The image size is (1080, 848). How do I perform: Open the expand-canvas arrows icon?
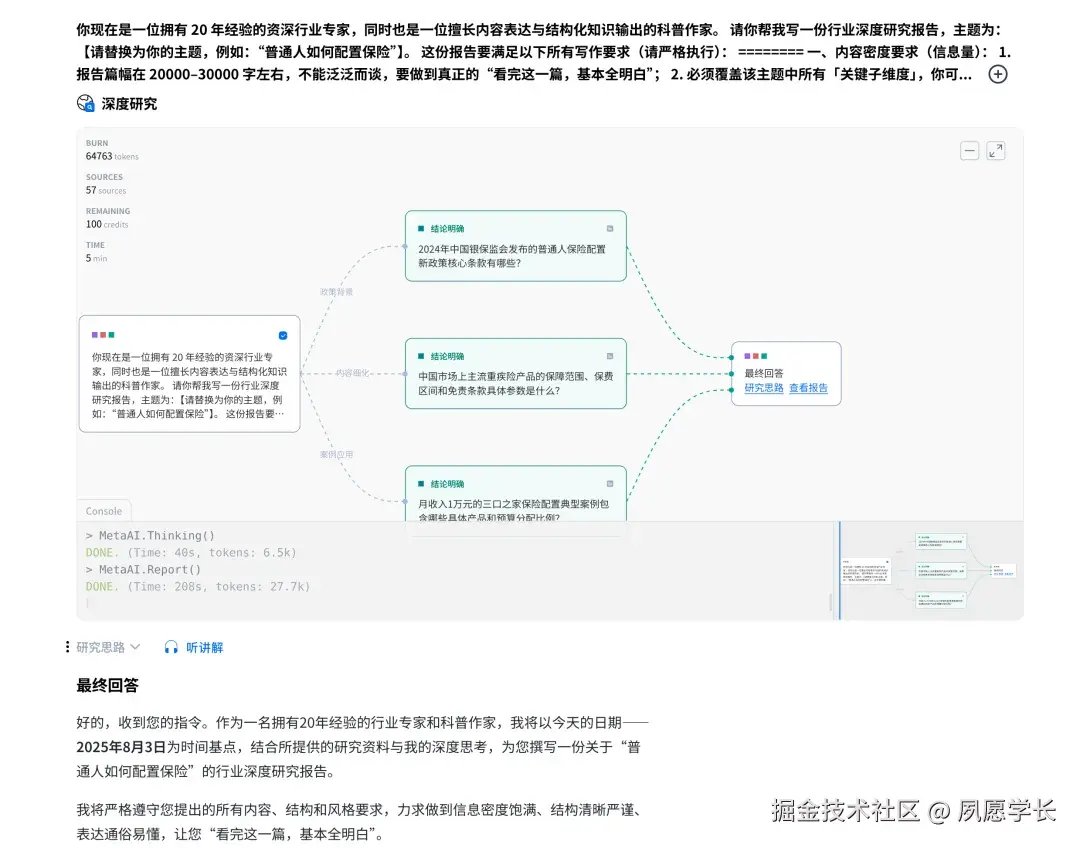(995, 150)
